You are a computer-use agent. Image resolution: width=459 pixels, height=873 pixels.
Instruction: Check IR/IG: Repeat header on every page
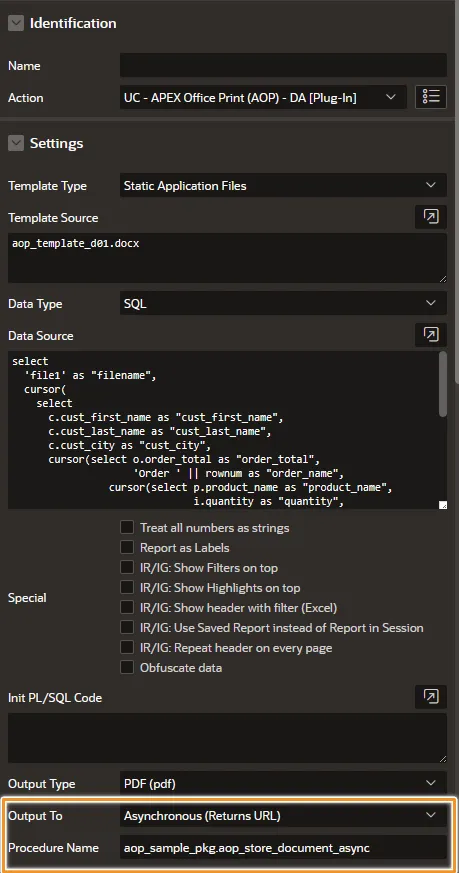pyautogui.click(x=127, y=648)
